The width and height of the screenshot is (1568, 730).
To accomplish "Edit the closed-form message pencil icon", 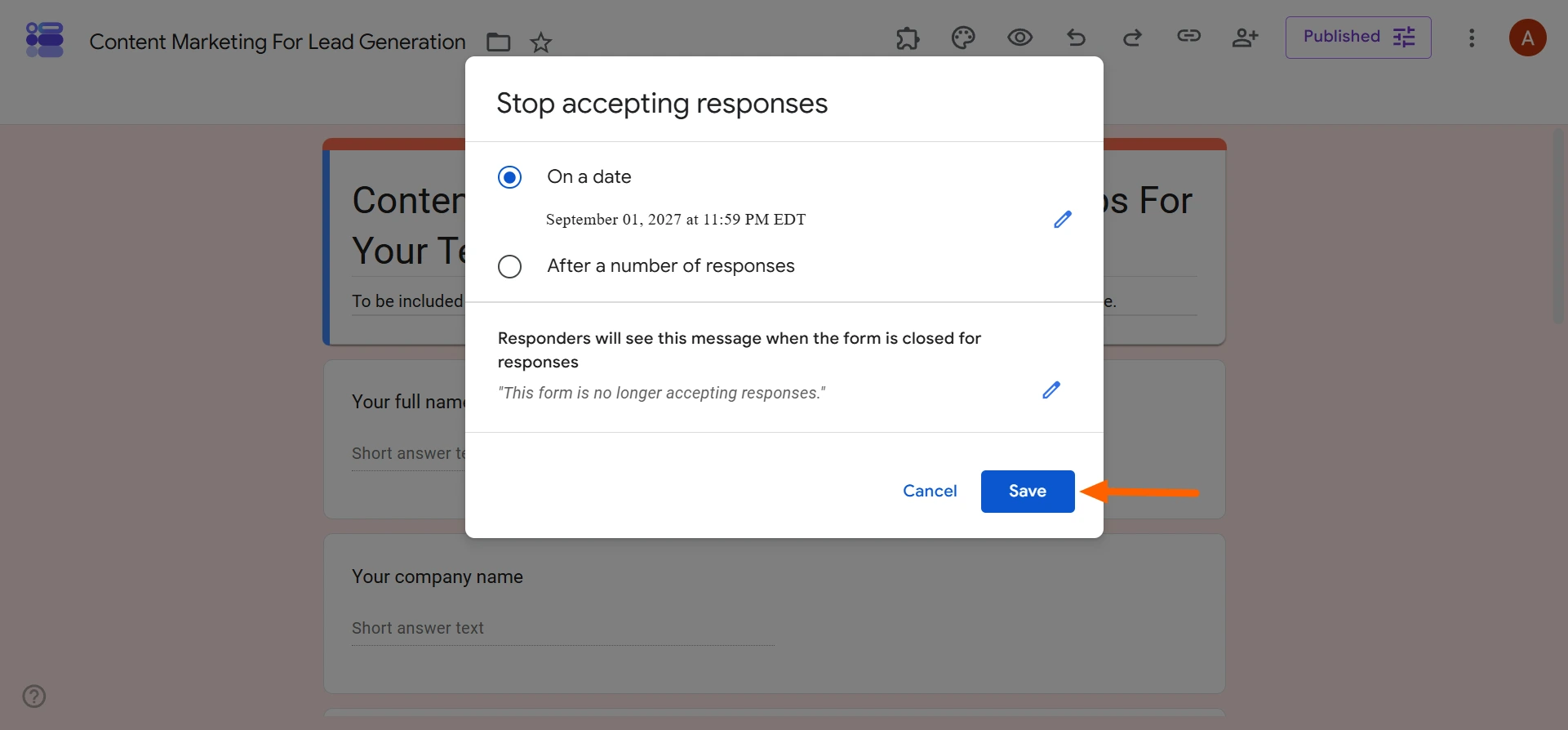I will click(x=1051, y=390).
